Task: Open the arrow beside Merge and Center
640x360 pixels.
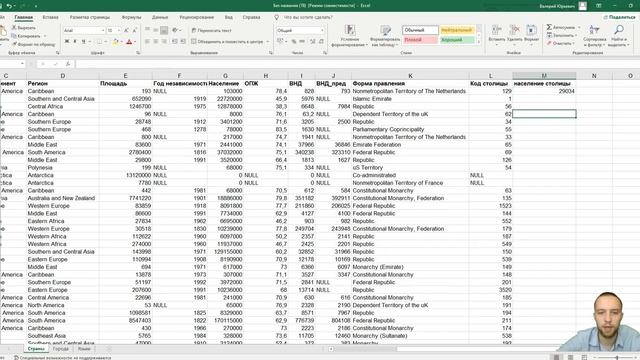Action: point(268,41)
